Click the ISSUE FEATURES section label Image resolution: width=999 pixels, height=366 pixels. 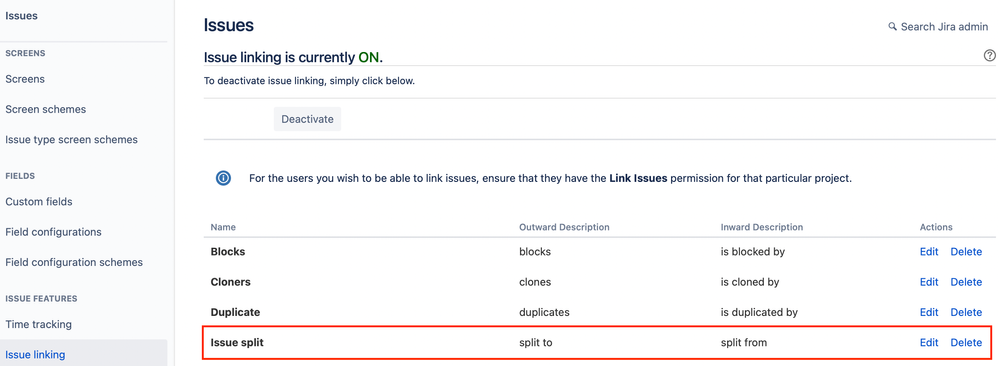pyautogui.click(x=41, y=298)
